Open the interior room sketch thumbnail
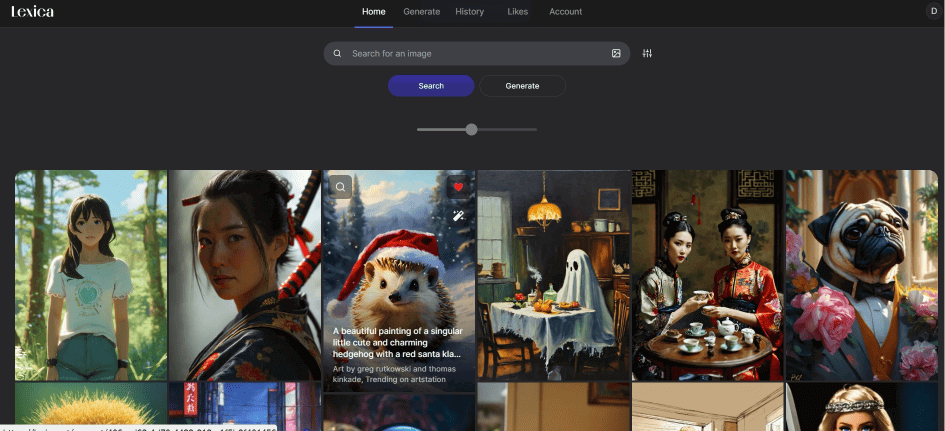The height and width of the screenshot is (431, 945). [x=708, y=407]
